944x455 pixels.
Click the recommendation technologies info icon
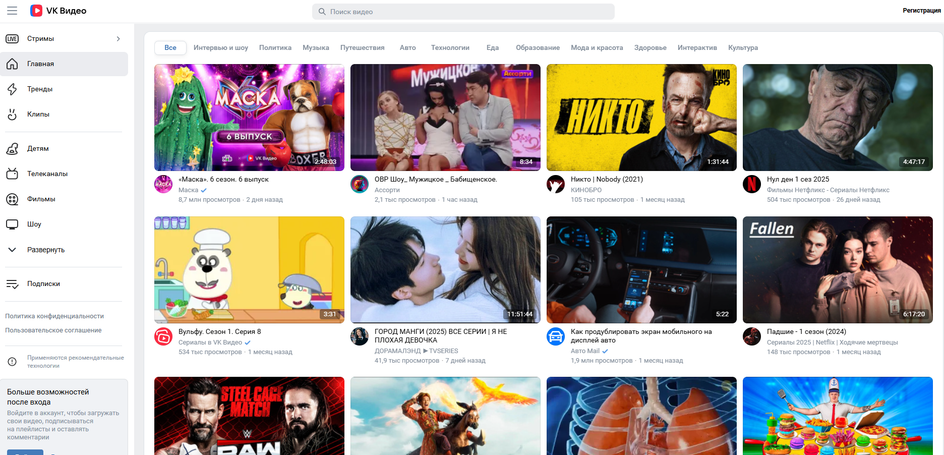click(x=12, y=362)
